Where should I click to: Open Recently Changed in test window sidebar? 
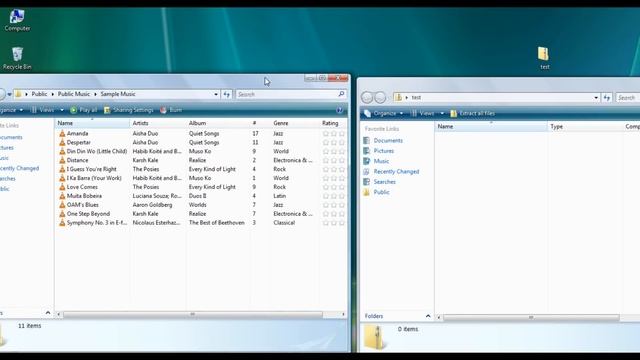[x=391, y=171]
